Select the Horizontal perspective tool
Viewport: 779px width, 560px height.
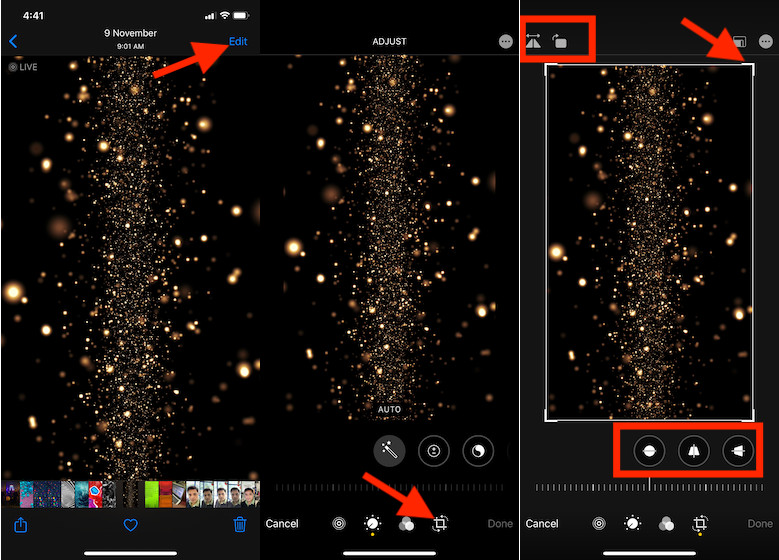(x=737, y=451)
